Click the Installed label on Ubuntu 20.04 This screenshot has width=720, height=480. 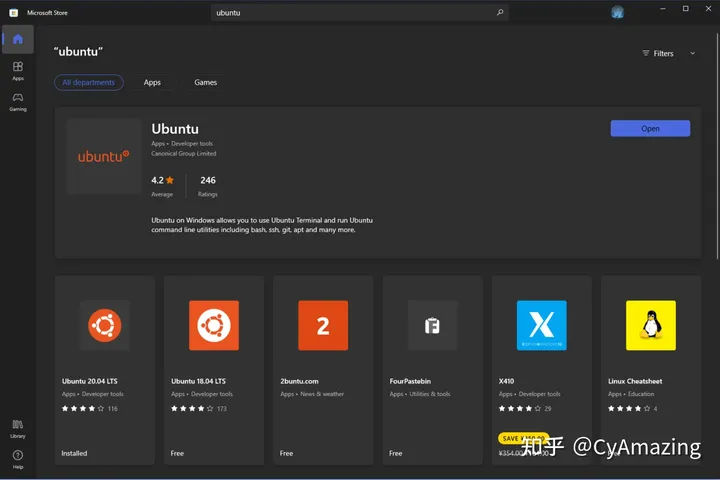pyautogui.click(x=74, y=453)
